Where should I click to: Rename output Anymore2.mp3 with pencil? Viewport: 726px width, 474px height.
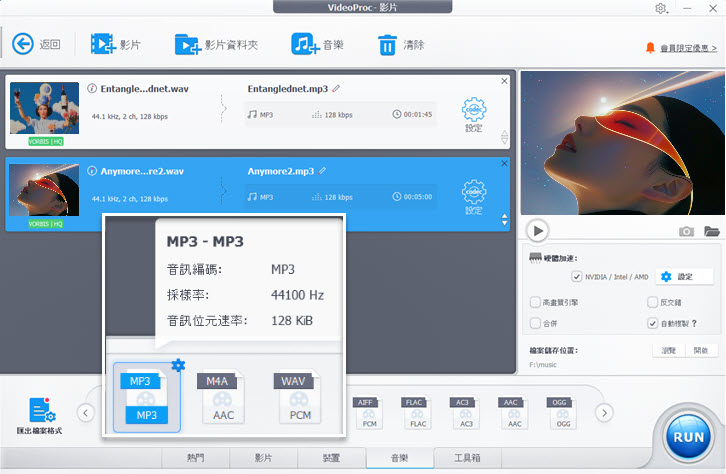pyautogui.click(x=322, y=170)
